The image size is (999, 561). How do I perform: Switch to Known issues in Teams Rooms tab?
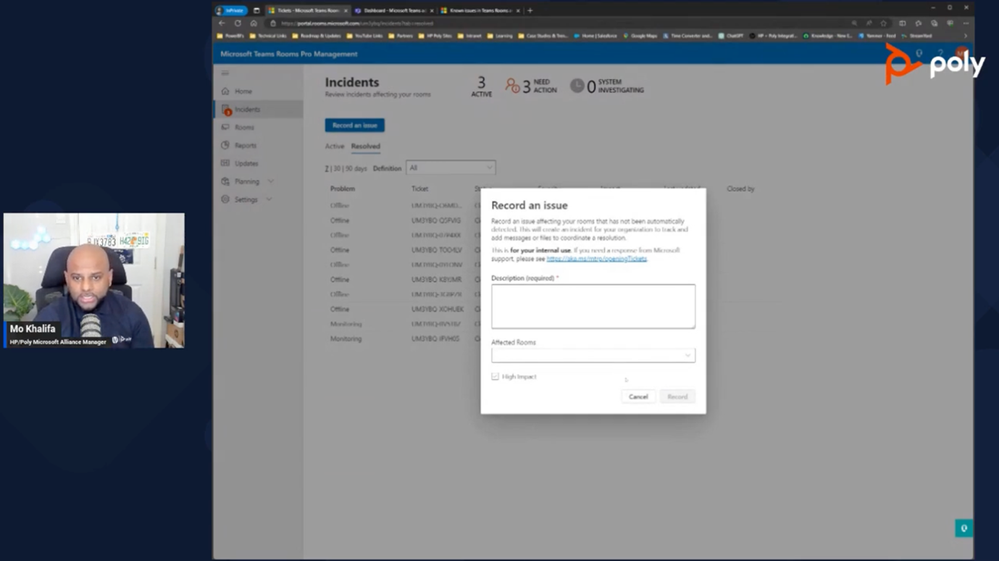[480, 10]
